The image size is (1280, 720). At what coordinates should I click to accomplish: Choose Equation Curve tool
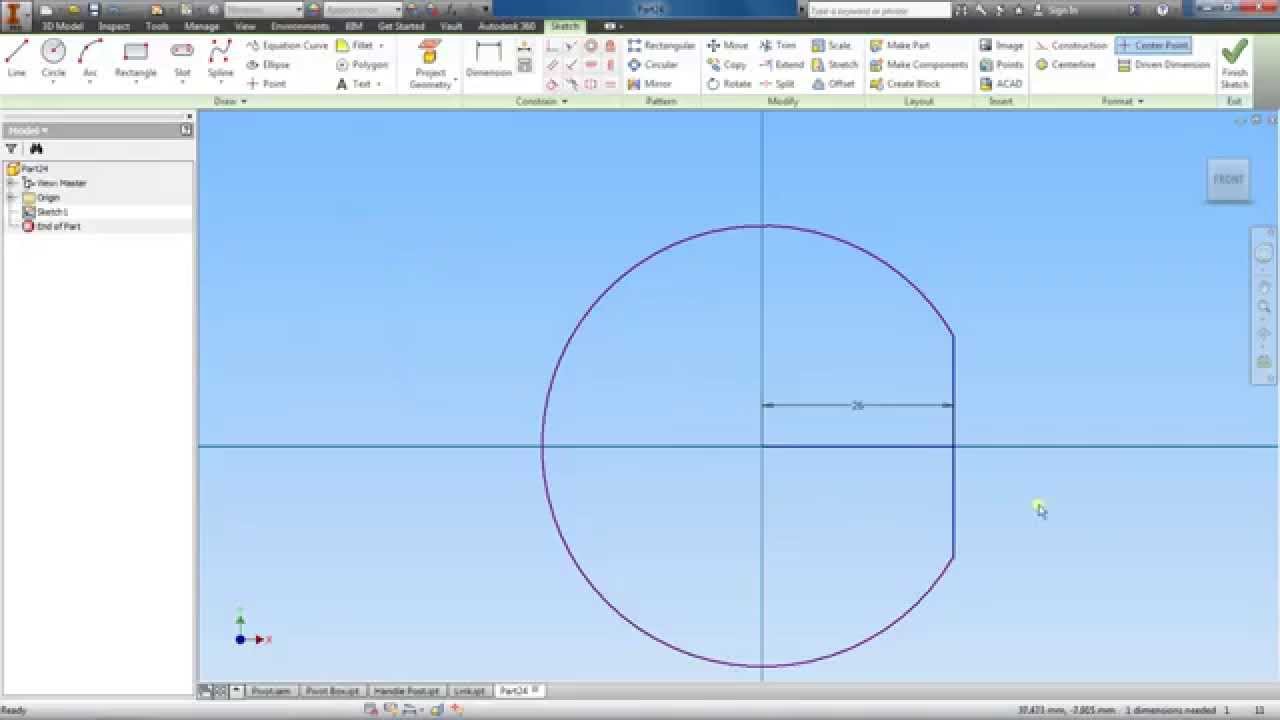point(287,45)
